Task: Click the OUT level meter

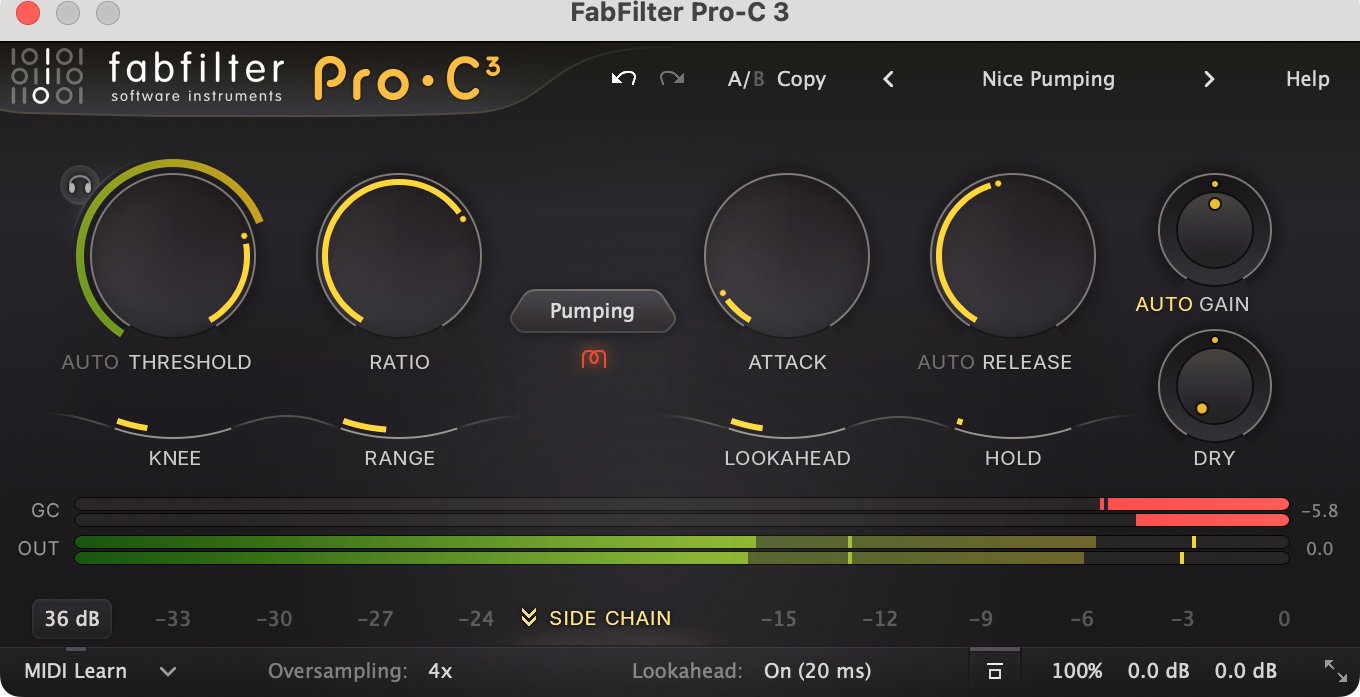Action: point(682,550)
